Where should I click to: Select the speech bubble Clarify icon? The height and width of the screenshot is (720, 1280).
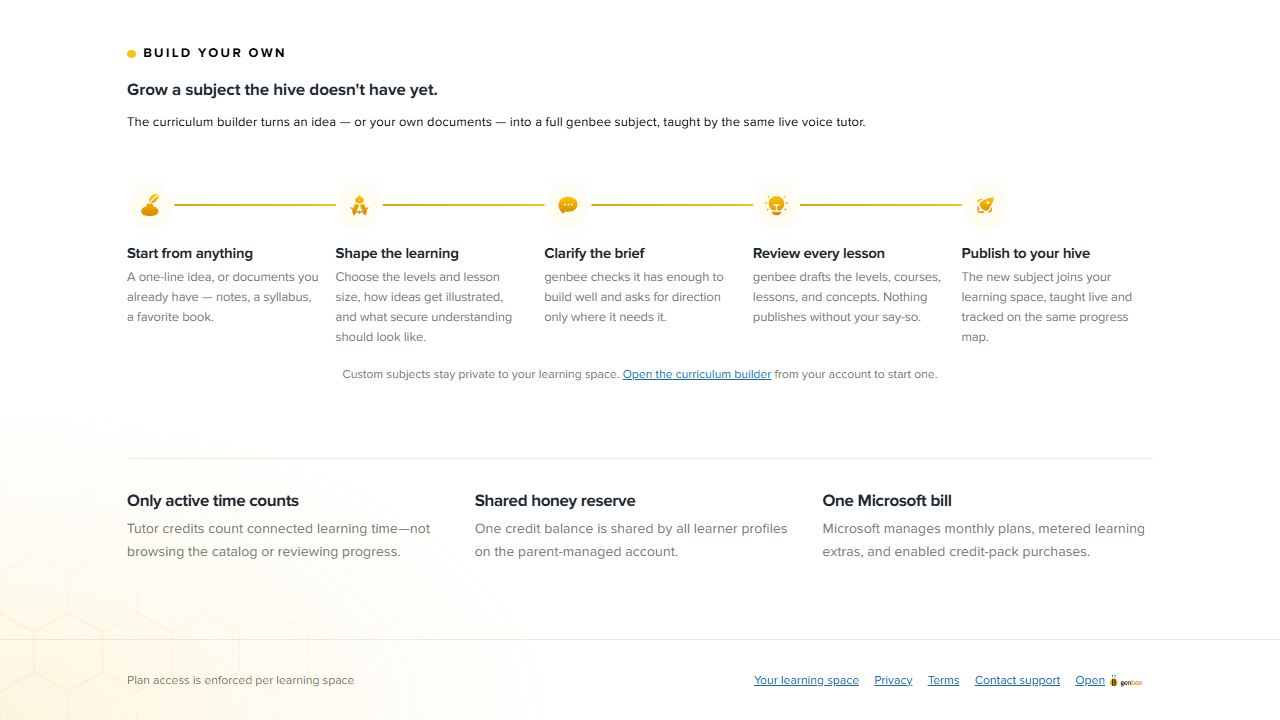(568, 205)
